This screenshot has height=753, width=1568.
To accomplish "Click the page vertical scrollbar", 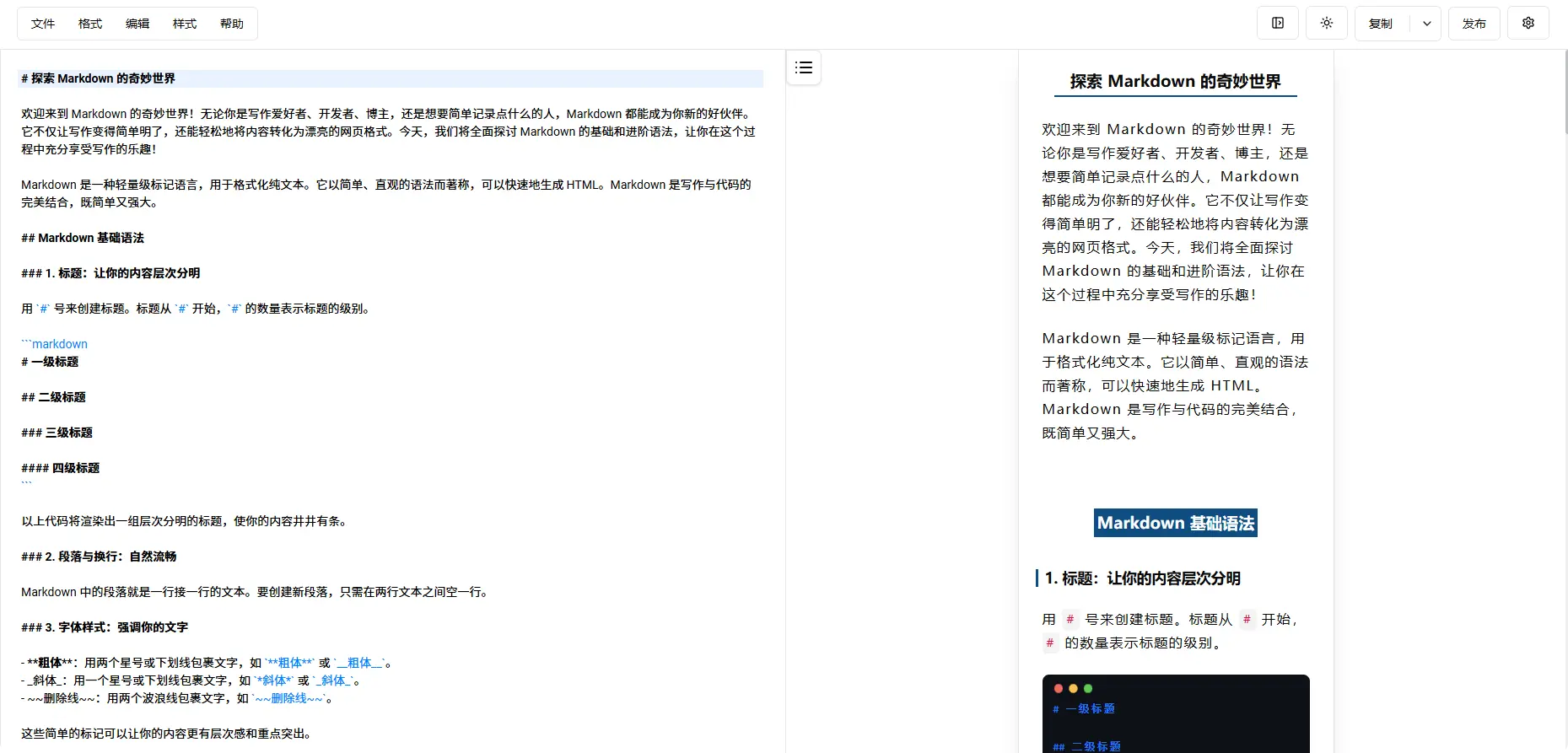I will [x=1565, y=93].
